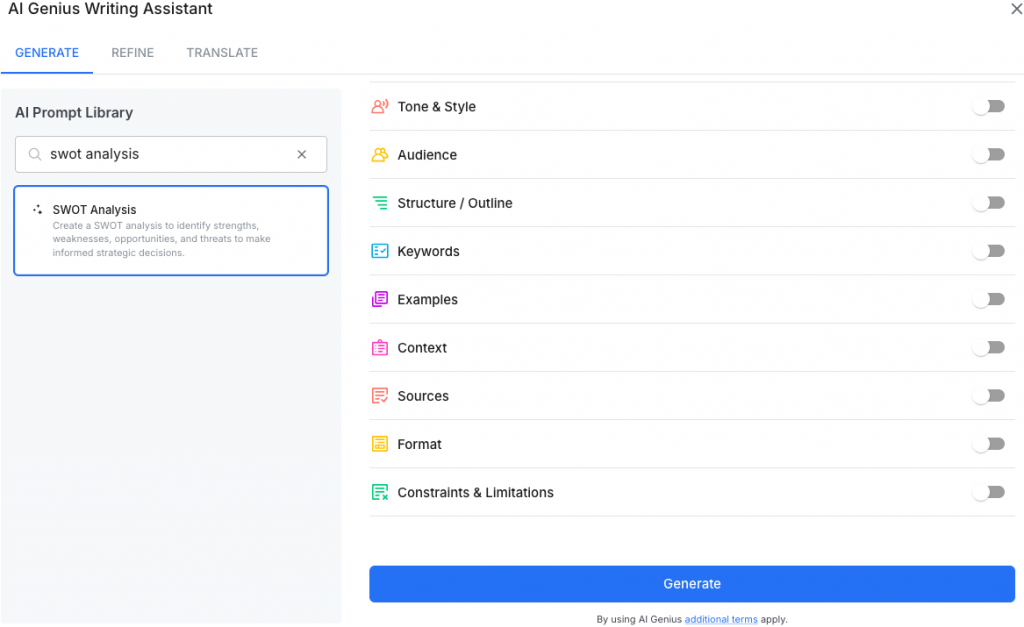Click the Keywords checklist icon
The width and height of the screenshot is (1024, 627).
pos(379,251)
